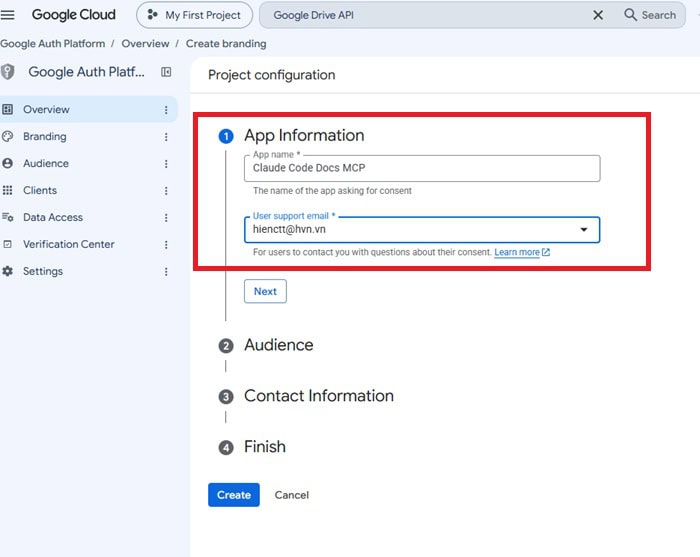Open more options for Verification Center row
700x557 pixels.
click(166, 245)
